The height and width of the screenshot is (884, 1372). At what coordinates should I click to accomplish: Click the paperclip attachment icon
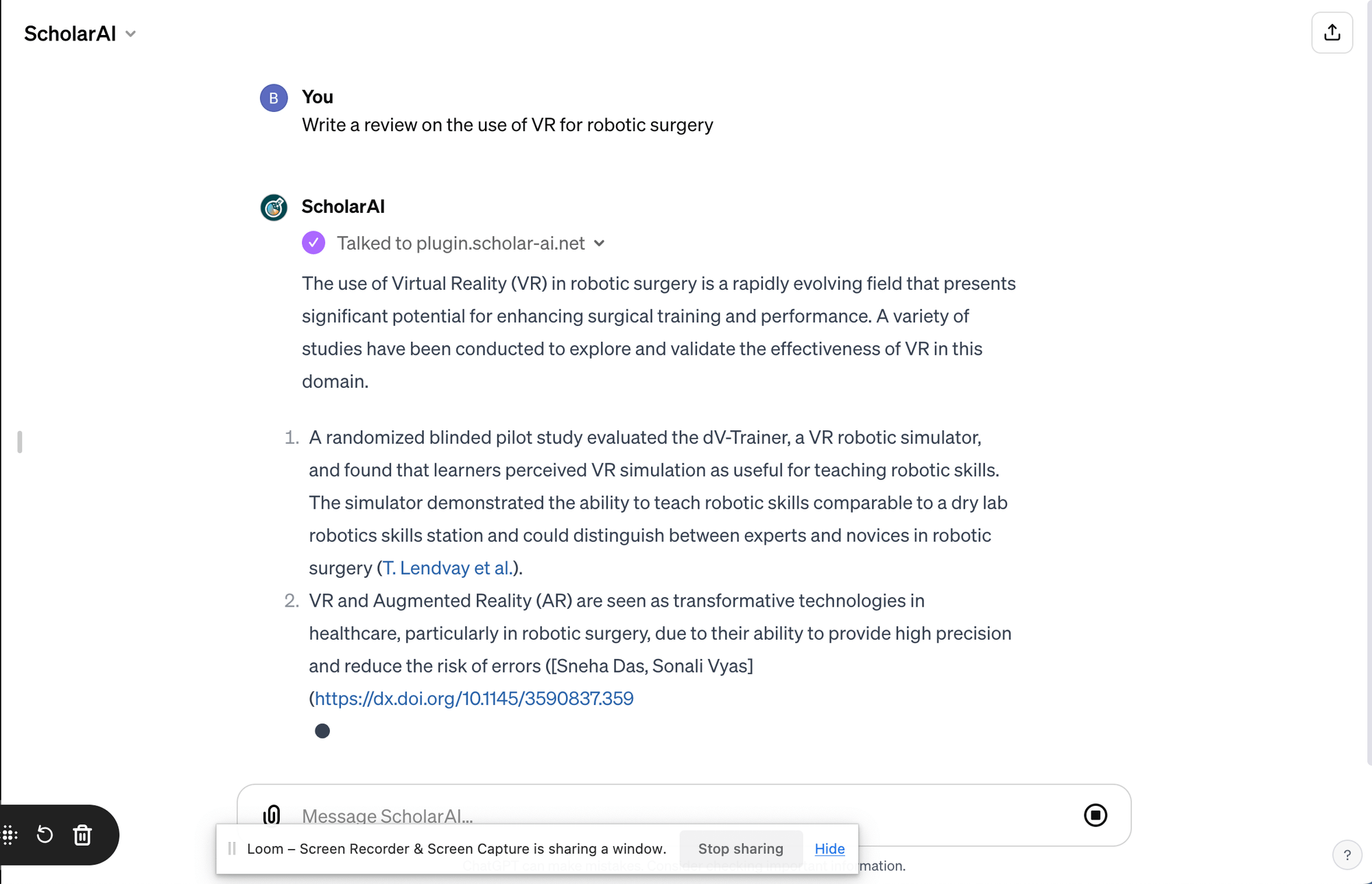click(x=272, y=815)
